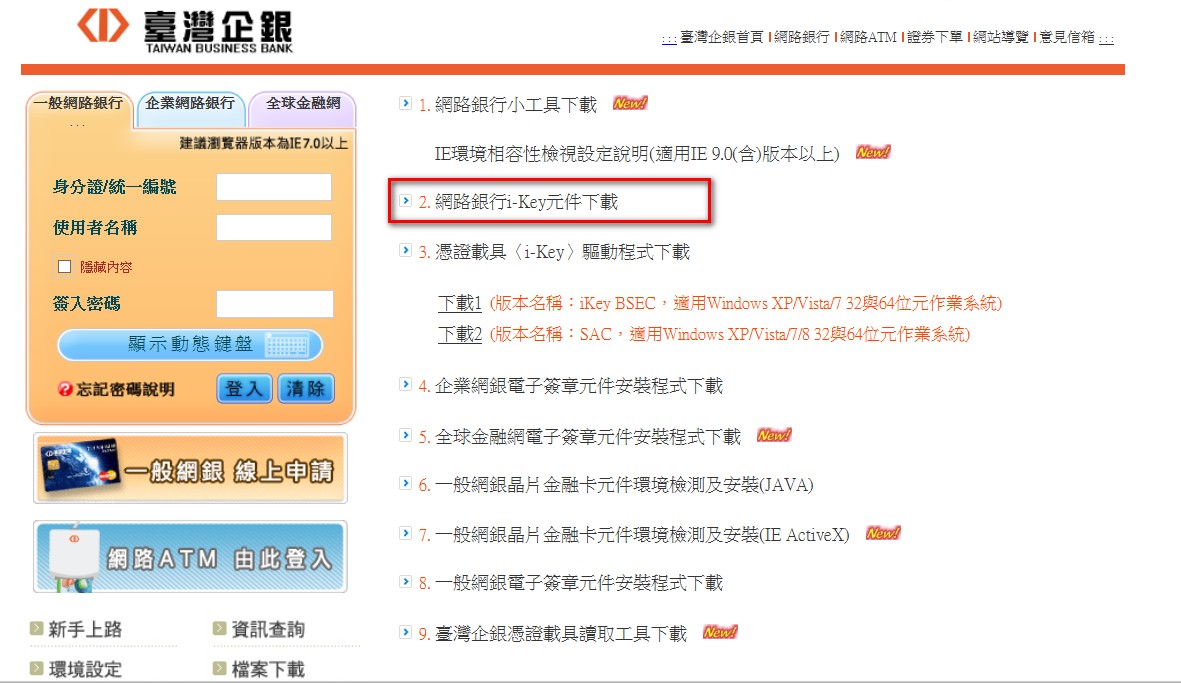Show the dynamic keyboard 顯示動態鍵盤
The height and width of the screenshot is (683, 1181).
click(190, 345)
